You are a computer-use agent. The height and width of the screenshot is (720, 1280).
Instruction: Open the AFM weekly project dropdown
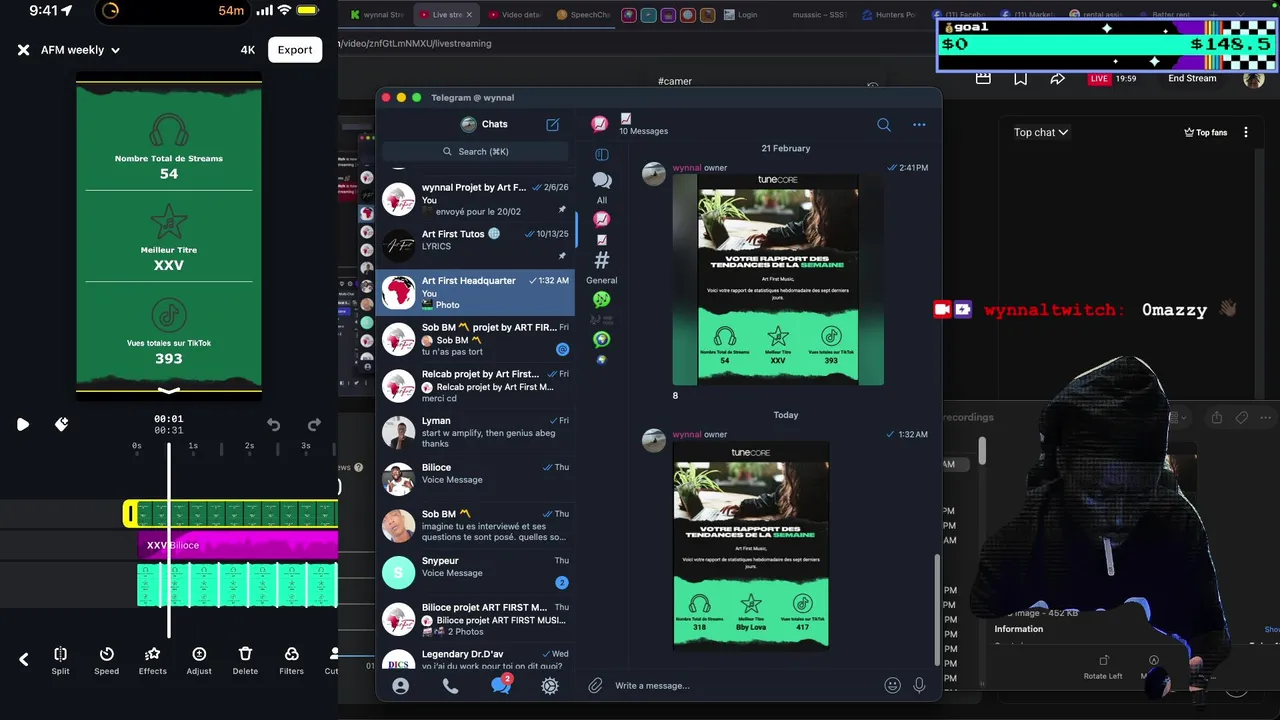click(x=80, y=50)
